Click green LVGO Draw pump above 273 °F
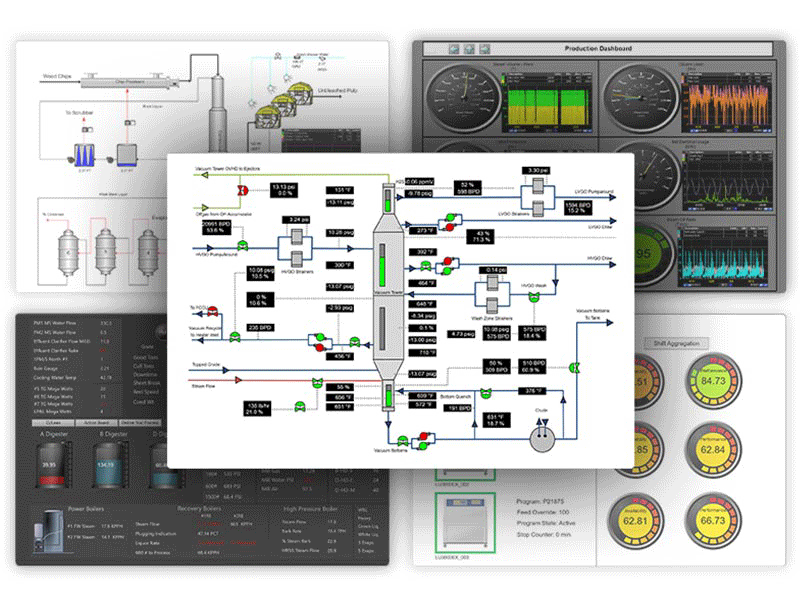Screen dimensions: 800x604 click(450, 218)
